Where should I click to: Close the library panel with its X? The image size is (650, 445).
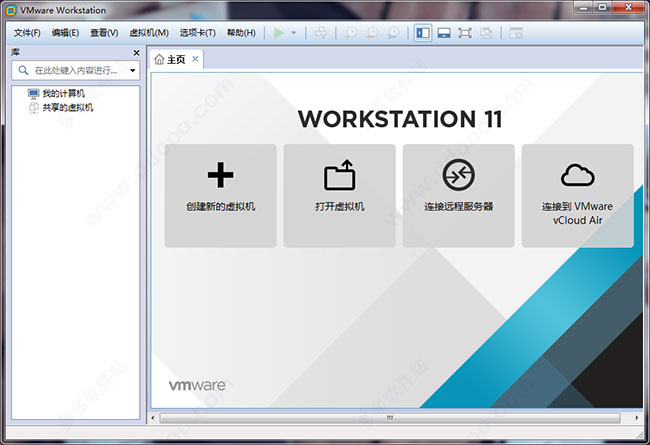pyautogui.click(x=136, y=52)
